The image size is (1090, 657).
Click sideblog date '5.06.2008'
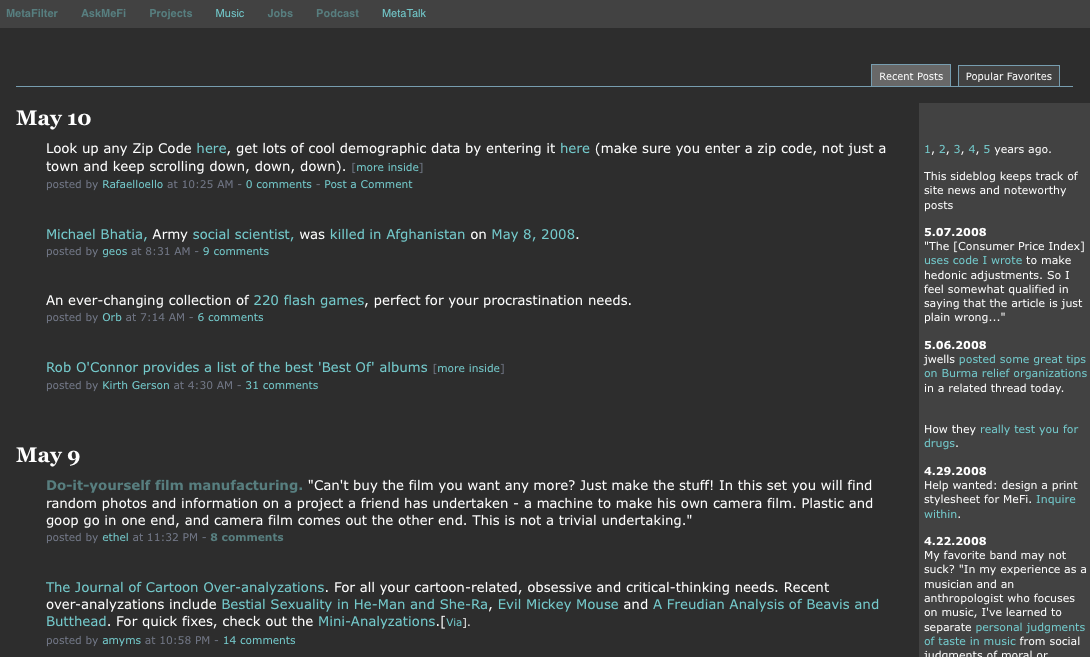point(955,345)
